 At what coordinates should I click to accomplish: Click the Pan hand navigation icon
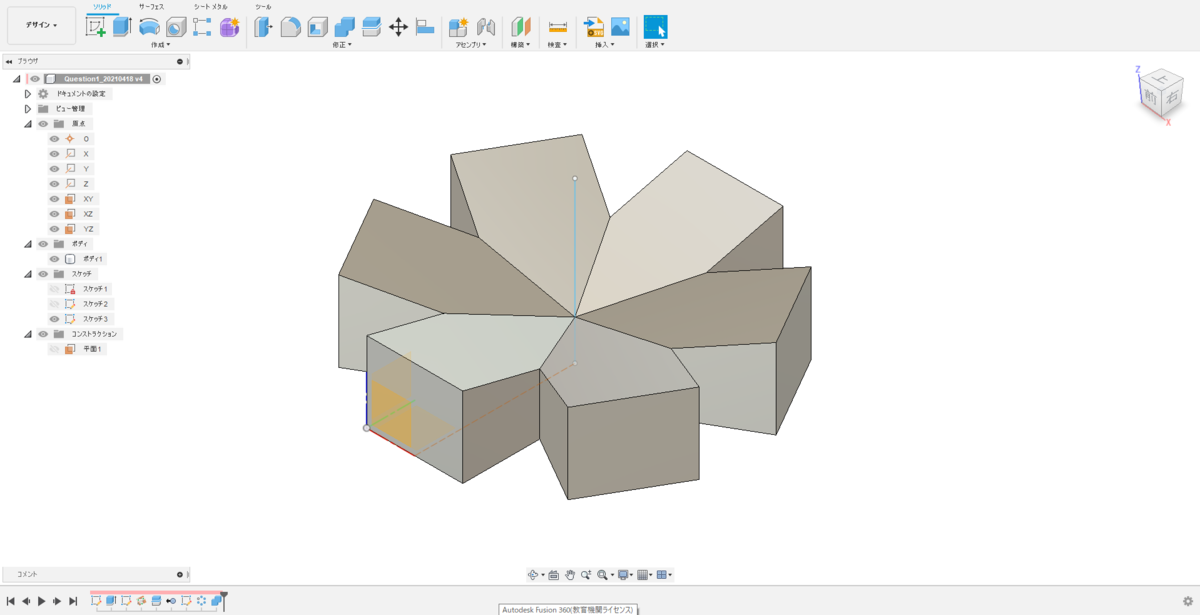pyautogui.click(x=570, y=575)
